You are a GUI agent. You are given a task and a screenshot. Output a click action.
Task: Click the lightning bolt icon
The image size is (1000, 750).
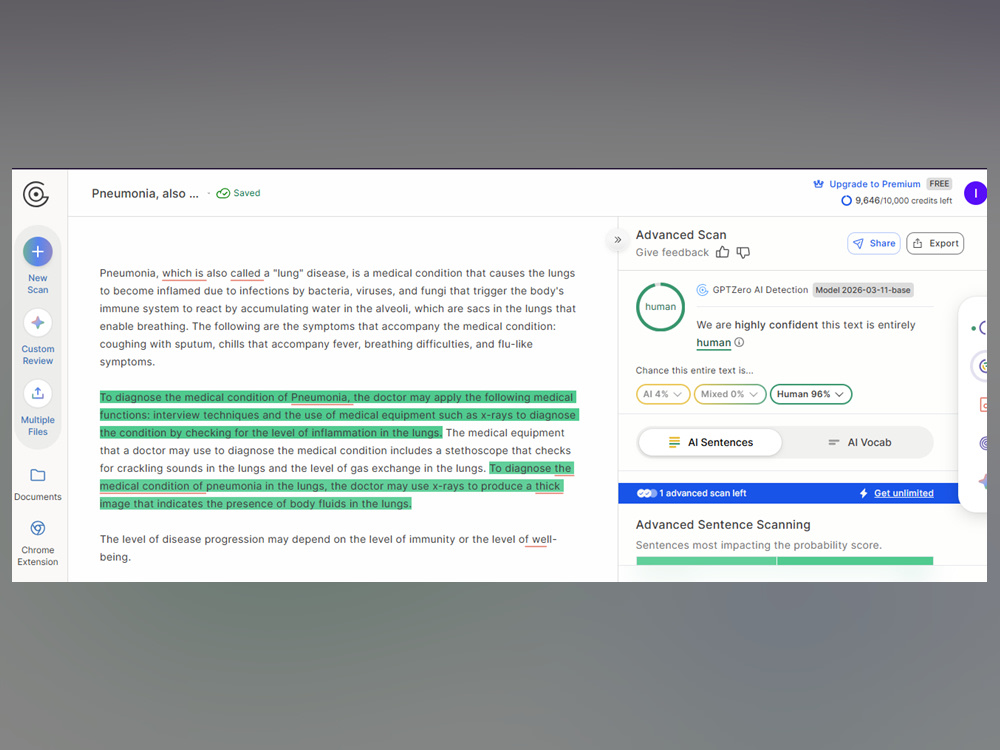click(x=864, y=493)
